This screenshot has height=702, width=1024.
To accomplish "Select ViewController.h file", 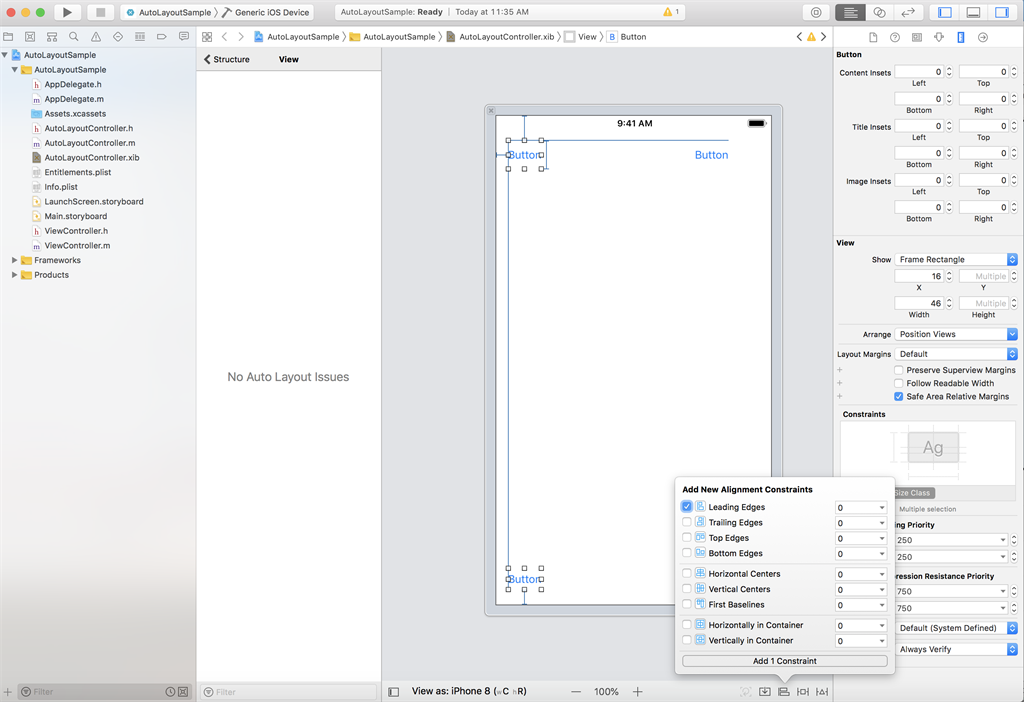I will click(x=76, y=231).
